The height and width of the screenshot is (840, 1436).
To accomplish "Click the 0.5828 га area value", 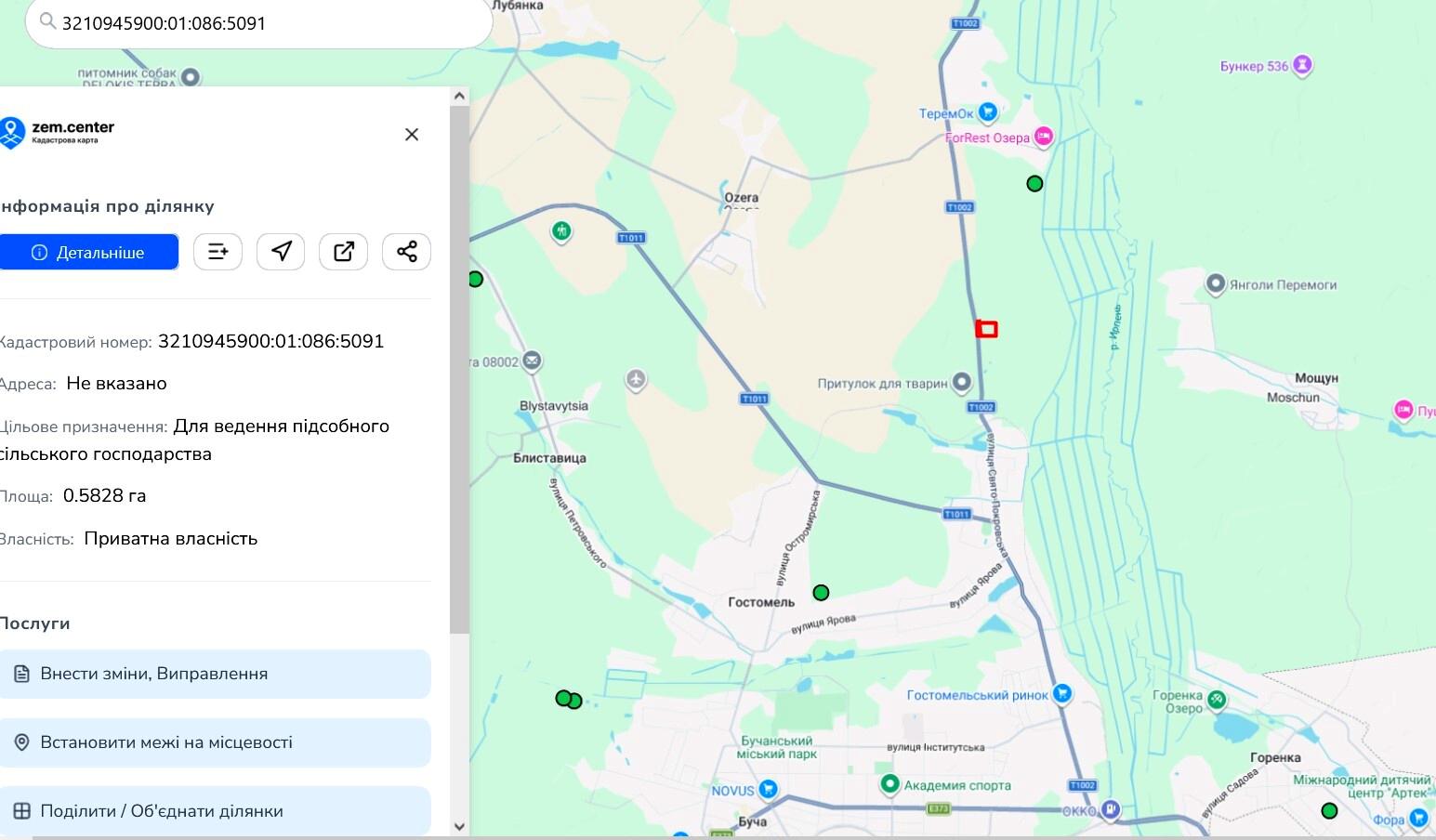I will point(104,495).
